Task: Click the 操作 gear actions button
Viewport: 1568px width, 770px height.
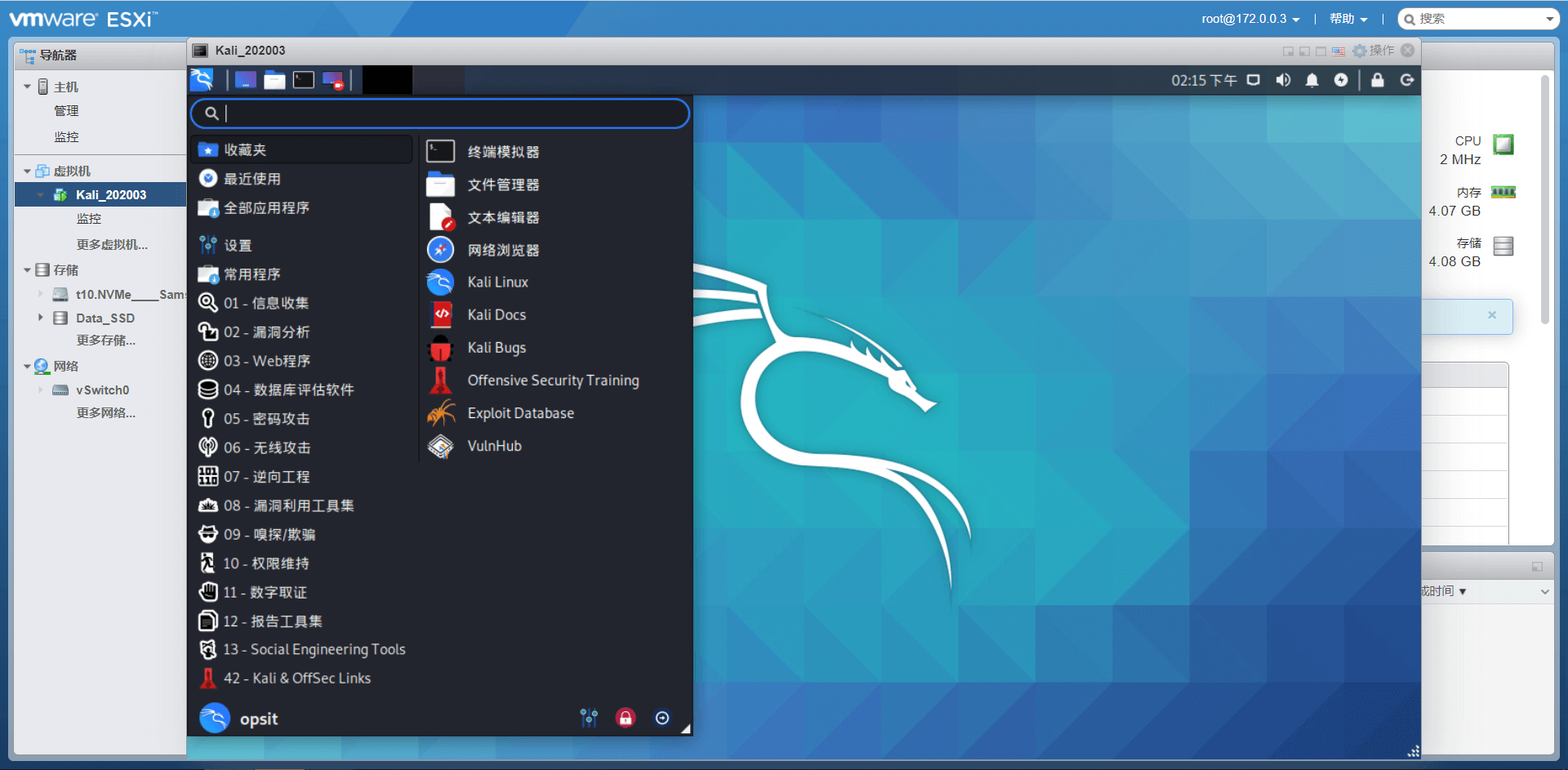Action: click(1374, 51)
